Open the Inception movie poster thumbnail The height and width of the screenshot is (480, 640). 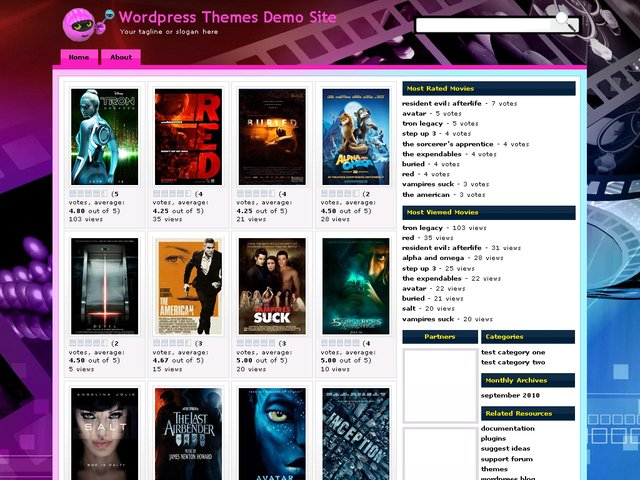click(x=356, y=434)
